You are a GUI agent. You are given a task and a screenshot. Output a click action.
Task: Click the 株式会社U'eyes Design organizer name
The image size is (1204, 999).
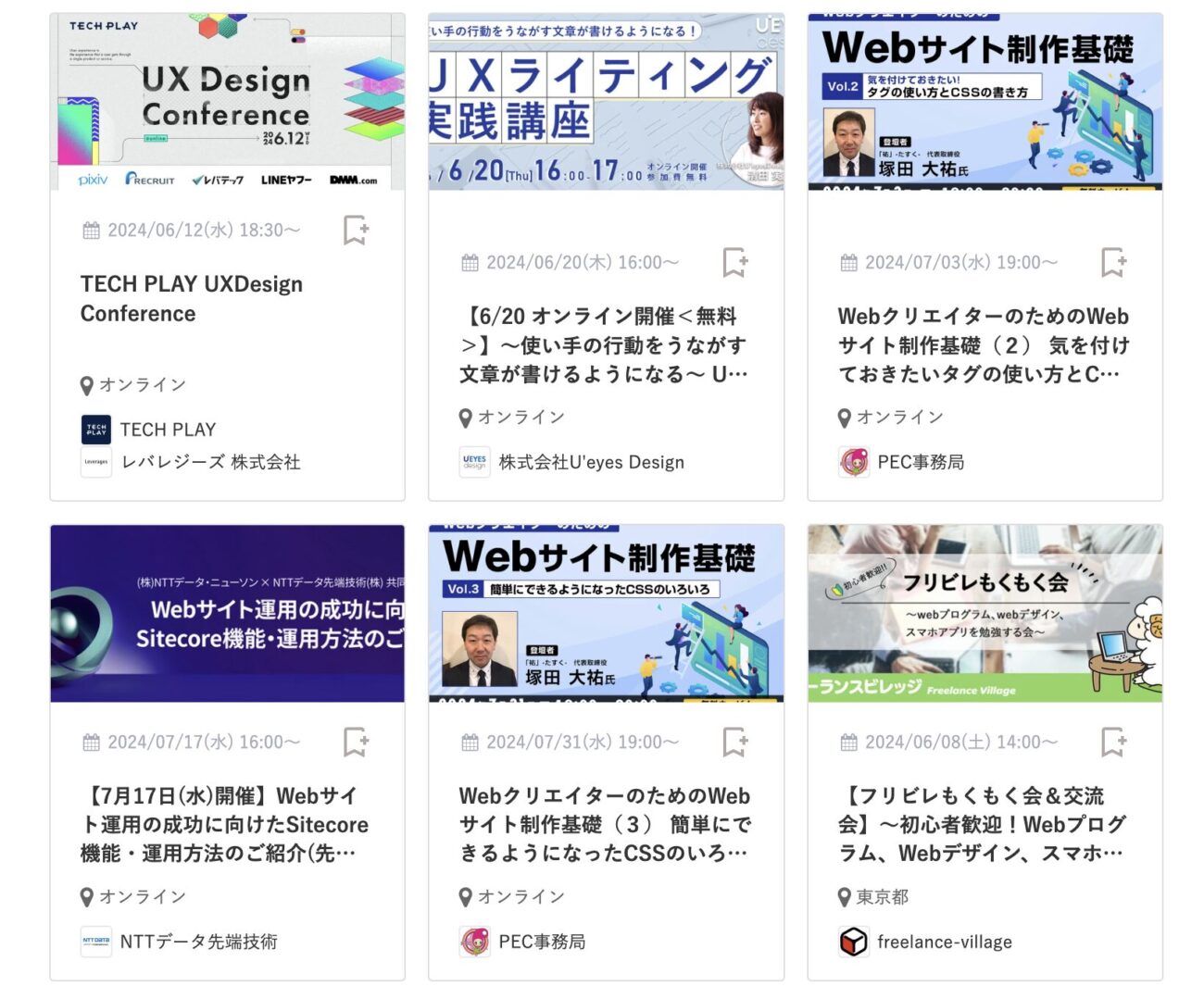coord(591,462)
